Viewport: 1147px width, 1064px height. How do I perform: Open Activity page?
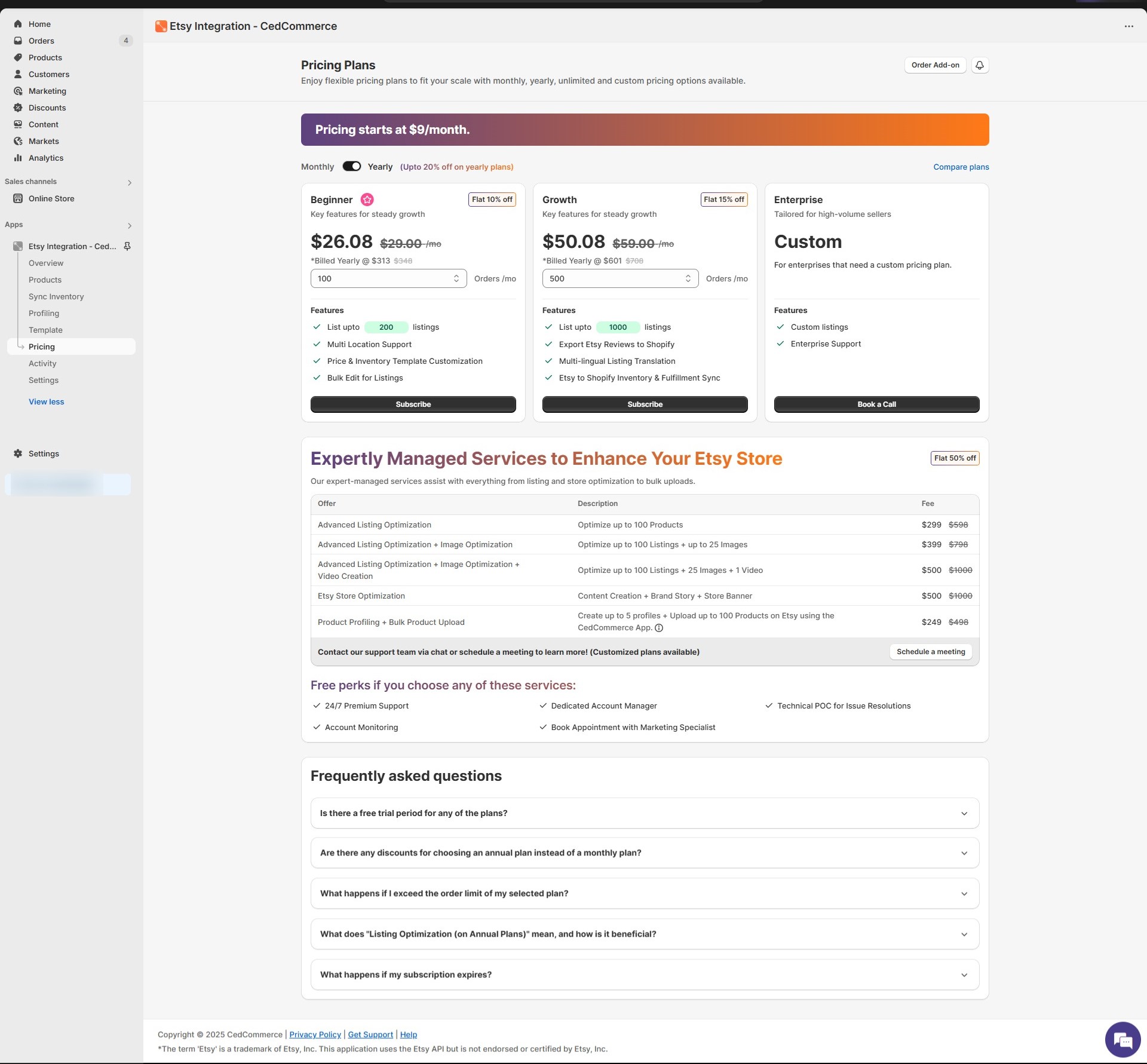tap(42, 363)
